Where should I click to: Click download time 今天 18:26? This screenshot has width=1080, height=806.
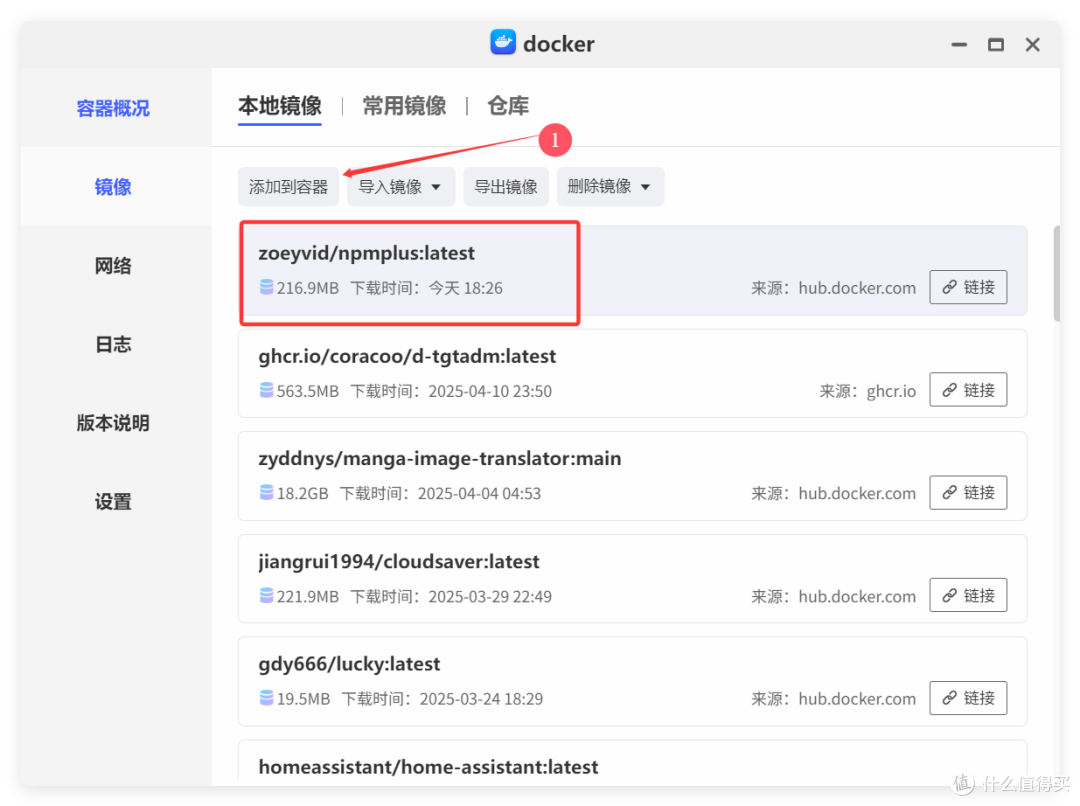point(466,288)
